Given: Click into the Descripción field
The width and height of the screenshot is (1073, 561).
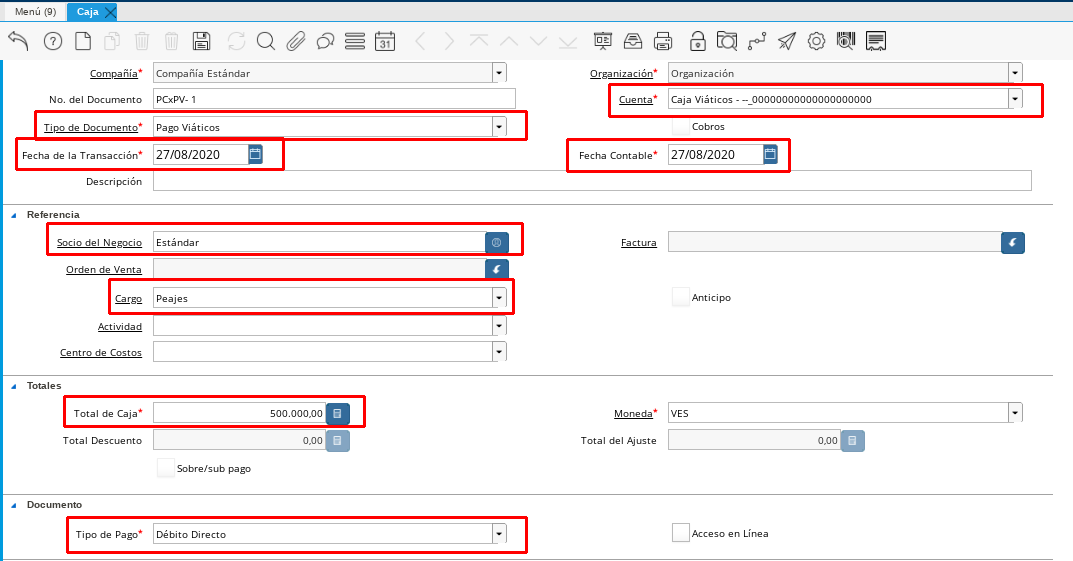Looking at the screenshot, I should pos(592,181).
